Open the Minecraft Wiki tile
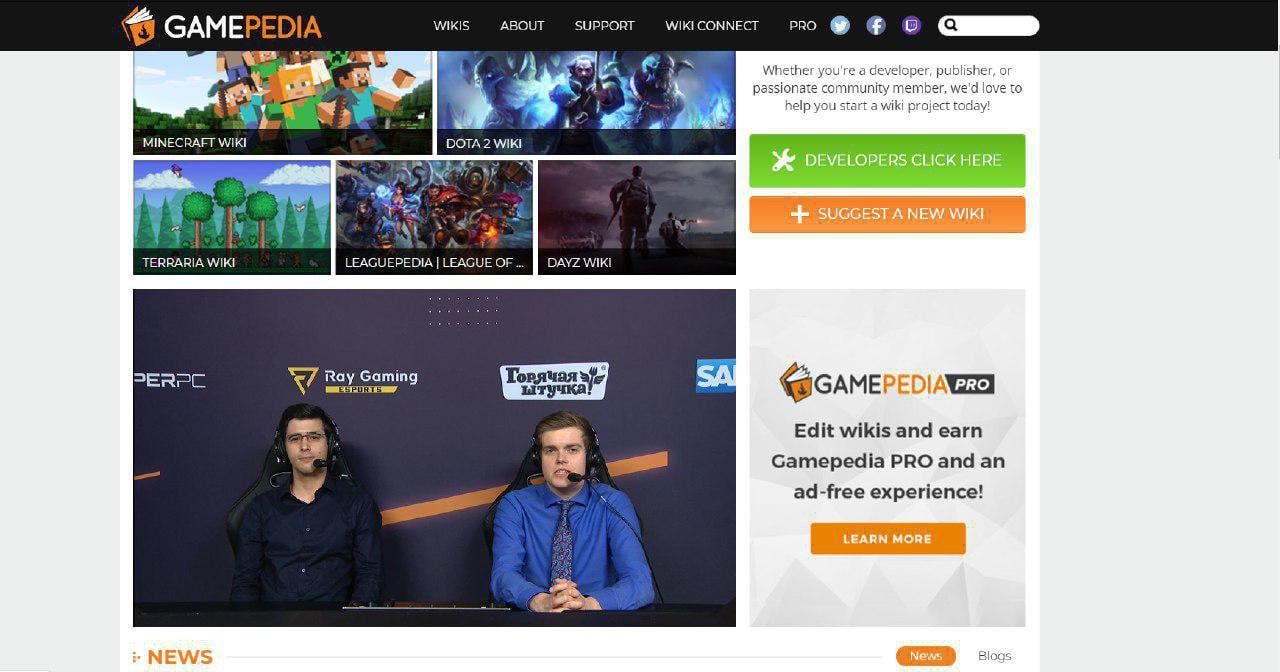Image resolution: width=1280 pixels, height=672 pixels. pos(282,103)
